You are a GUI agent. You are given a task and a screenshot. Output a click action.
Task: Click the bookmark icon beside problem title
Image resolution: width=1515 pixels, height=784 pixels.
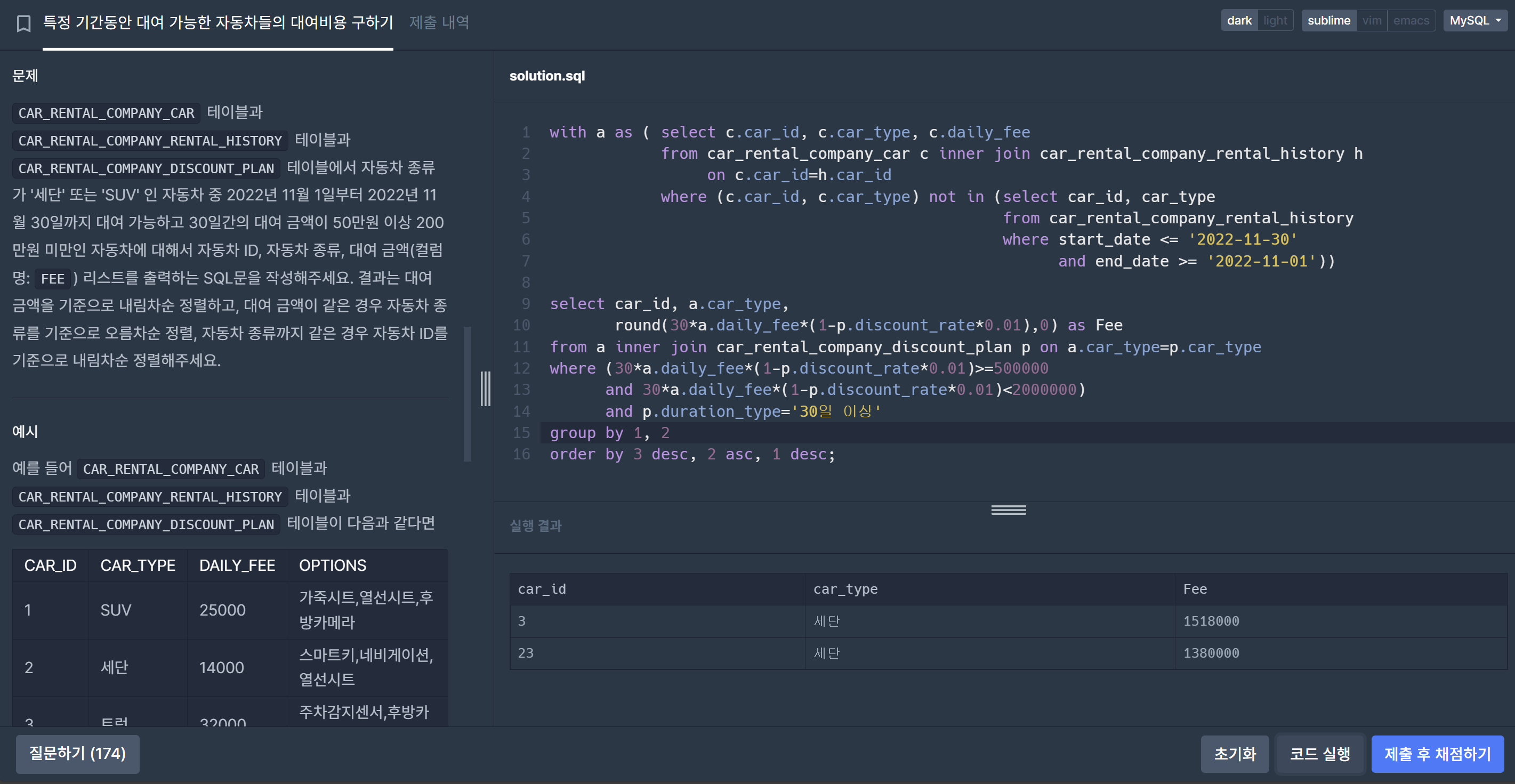point(23,23)
